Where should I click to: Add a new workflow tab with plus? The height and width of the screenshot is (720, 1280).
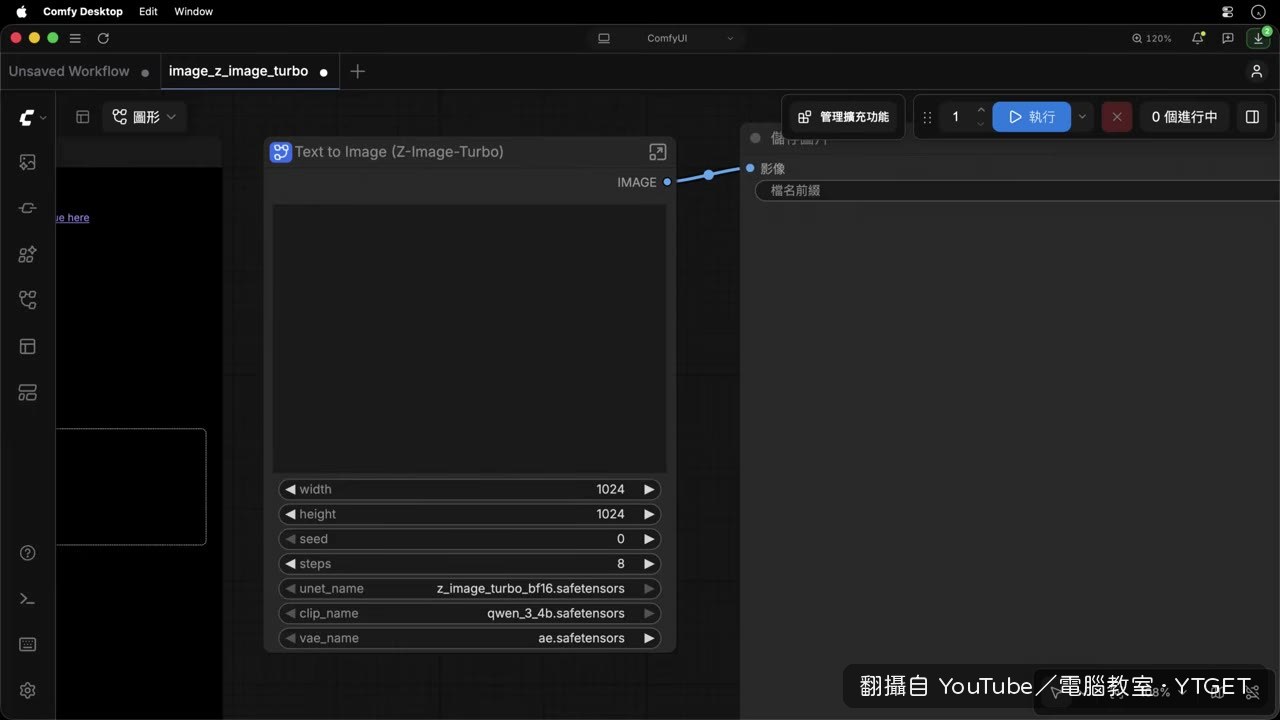[x=358, y=71]
